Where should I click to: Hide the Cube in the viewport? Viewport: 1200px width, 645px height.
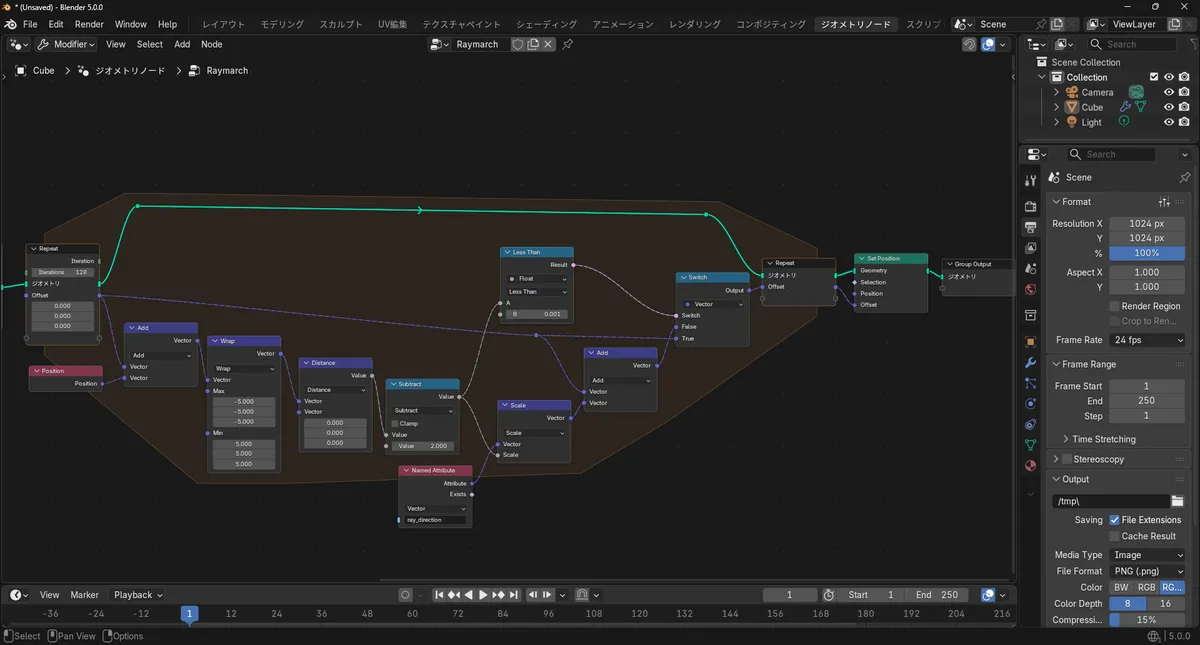coord(1168,107)
